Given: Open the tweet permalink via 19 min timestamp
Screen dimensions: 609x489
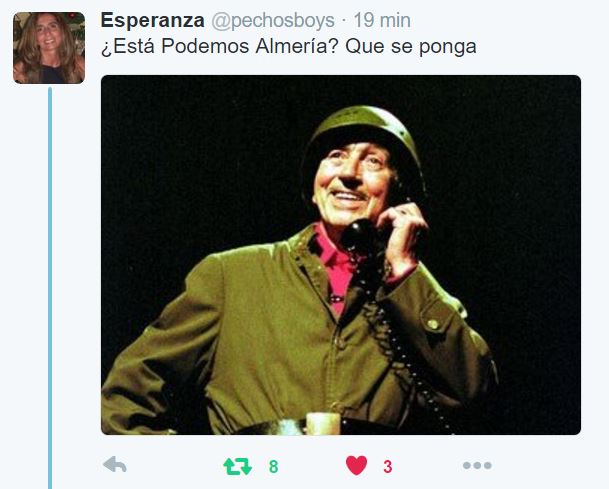Looking at the screenshot, I should pyautogui.click(x=382, y=20).
